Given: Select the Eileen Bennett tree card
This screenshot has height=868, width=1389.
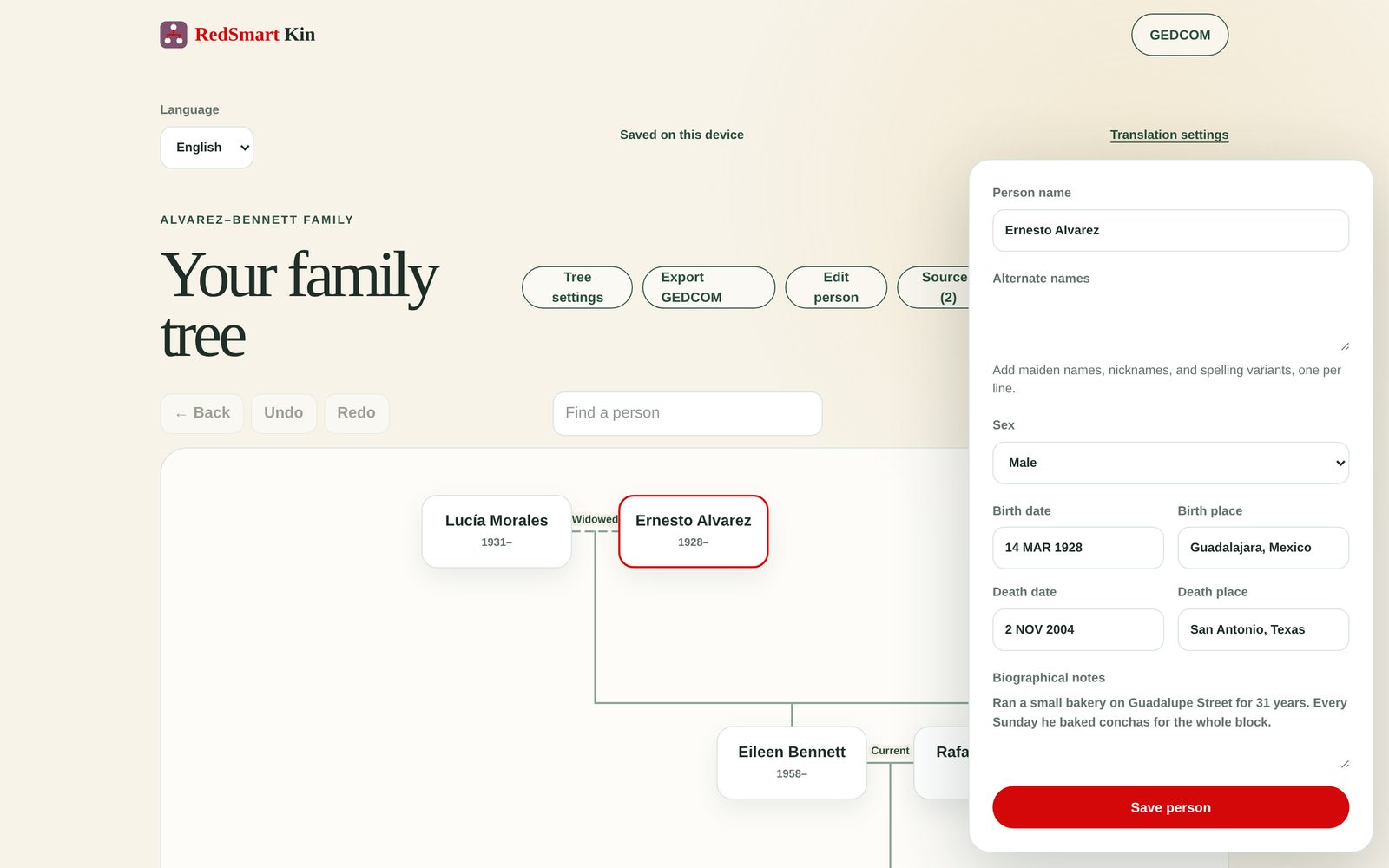Looking at the screenshot, I should click(x=792, y=763).
